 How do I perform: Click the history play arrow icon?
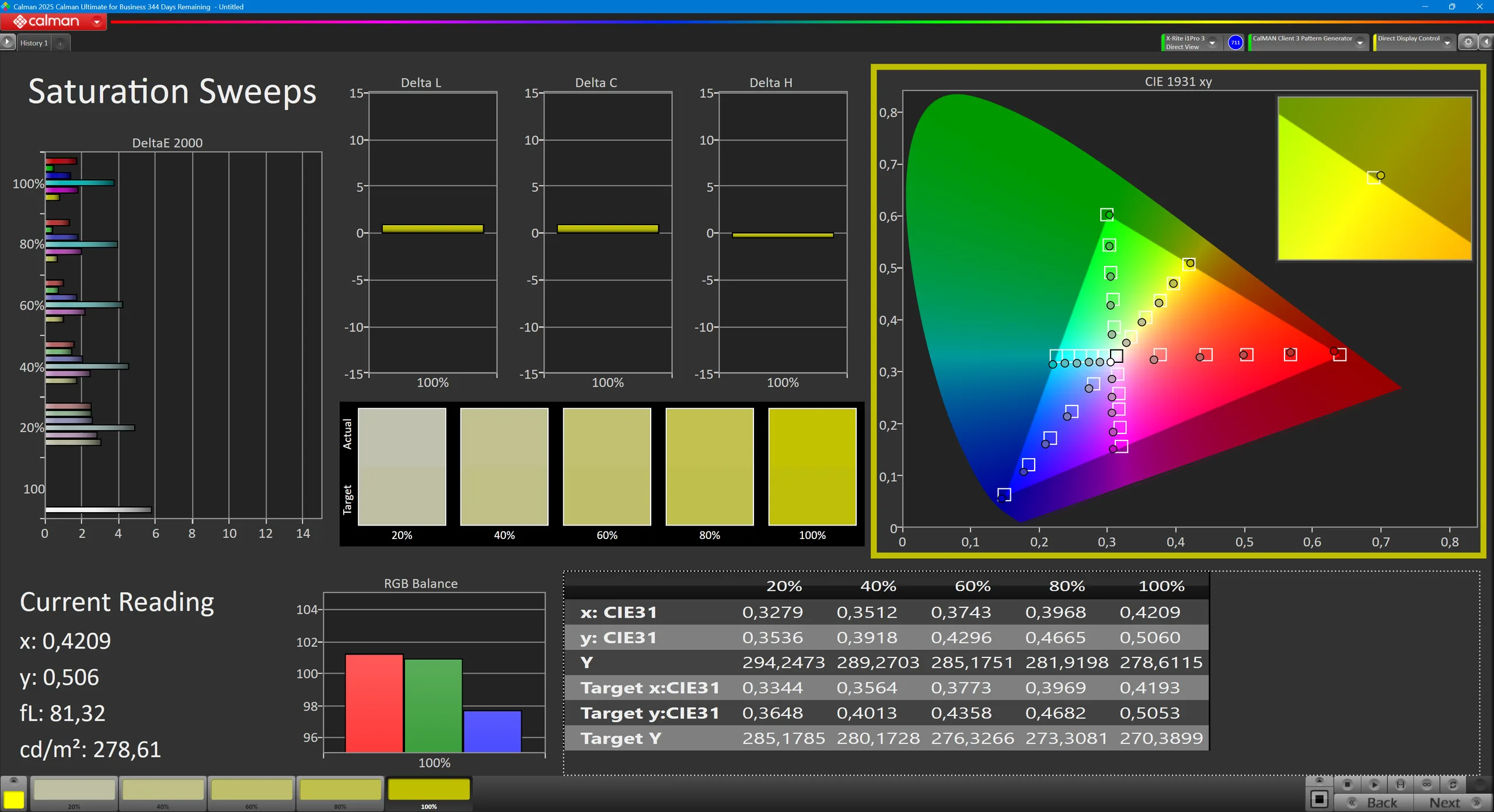point(8,42)
